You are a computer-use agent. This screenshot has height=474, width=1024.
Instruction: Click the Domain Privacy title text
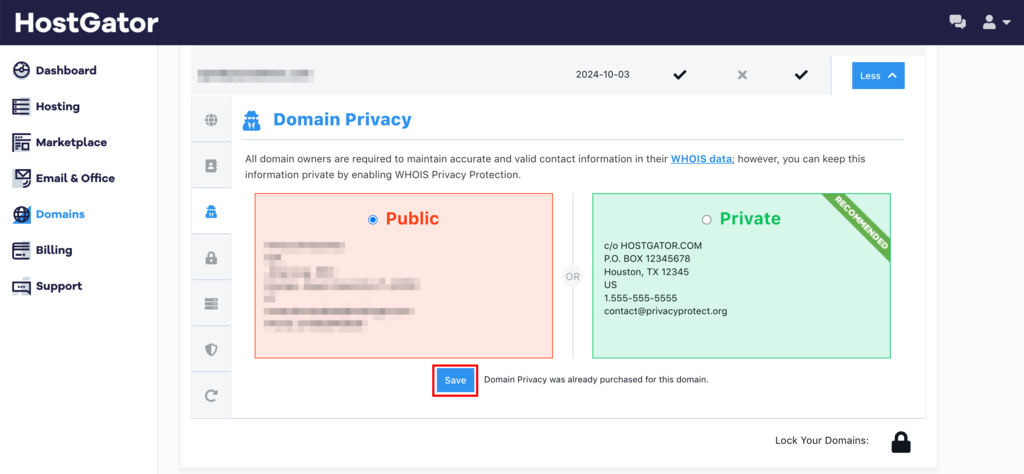342,120
